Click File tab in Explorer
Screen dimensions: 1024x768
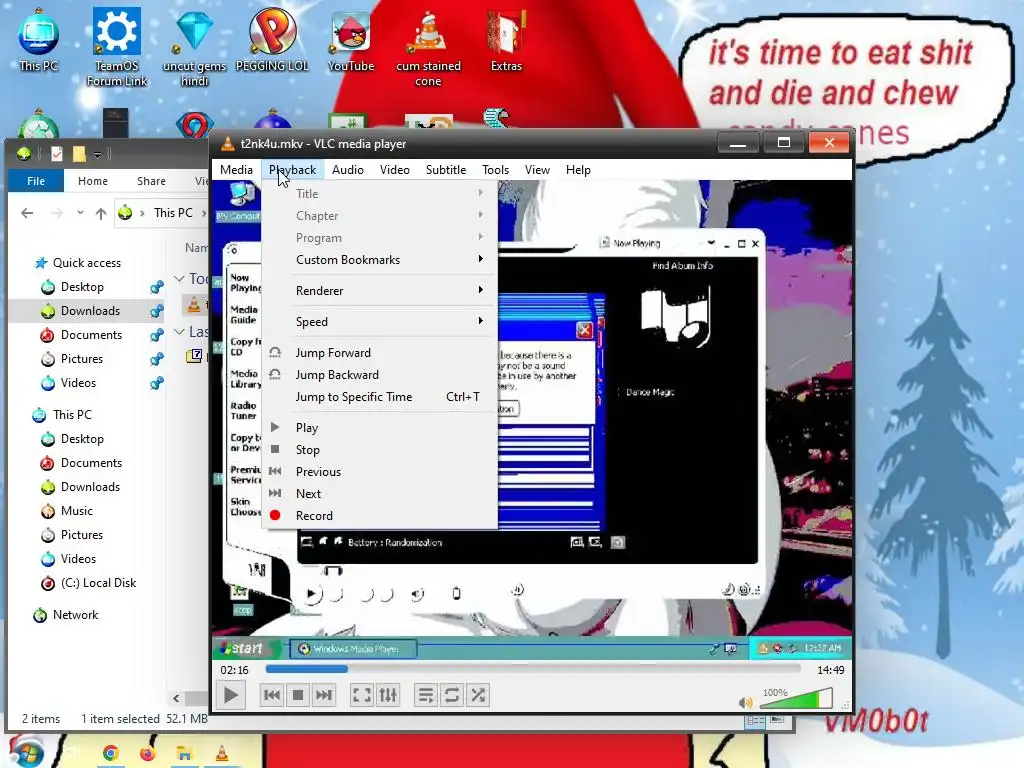click(x=36, y=181)
